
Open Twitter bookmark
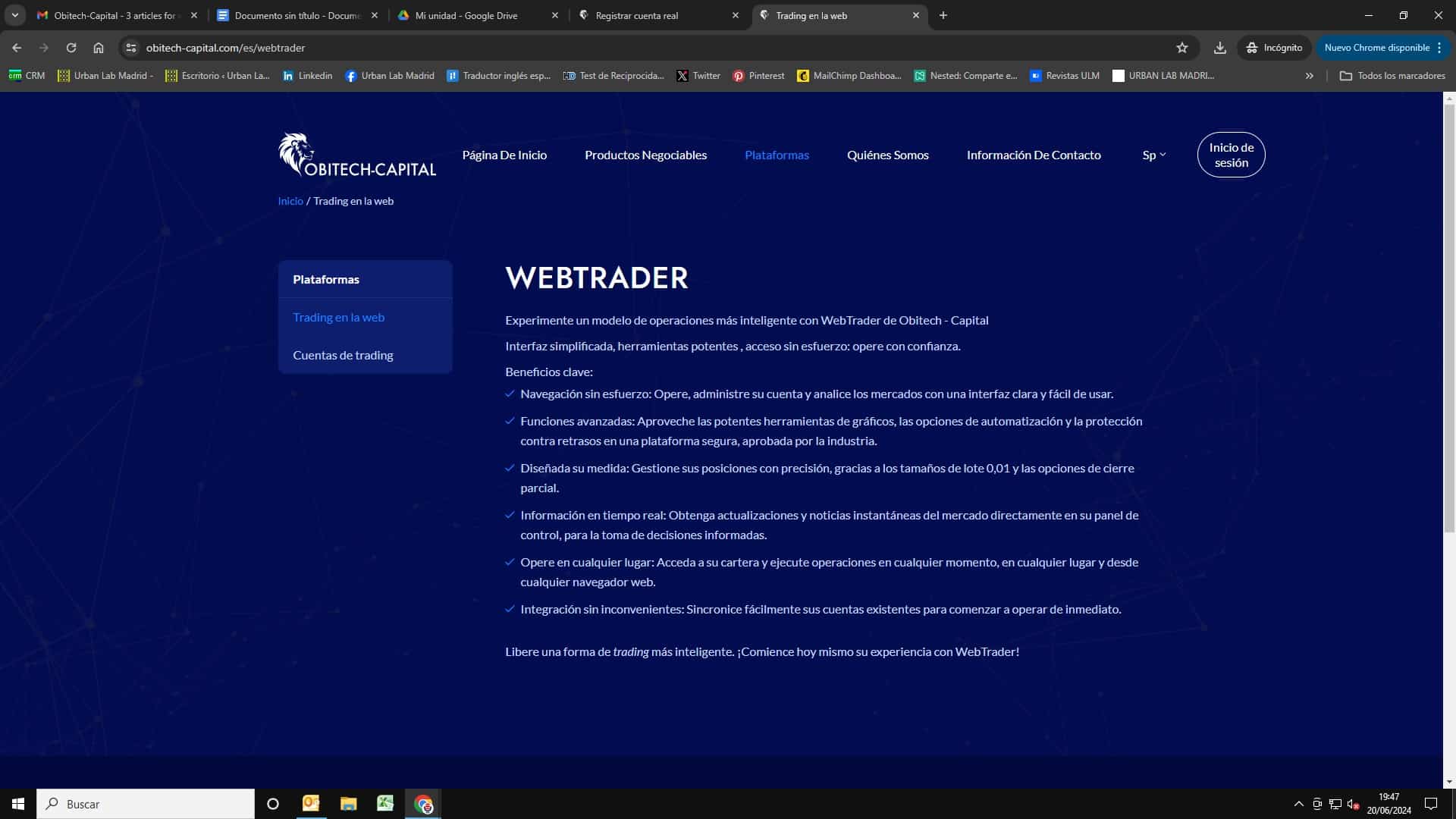coord(698,76)
